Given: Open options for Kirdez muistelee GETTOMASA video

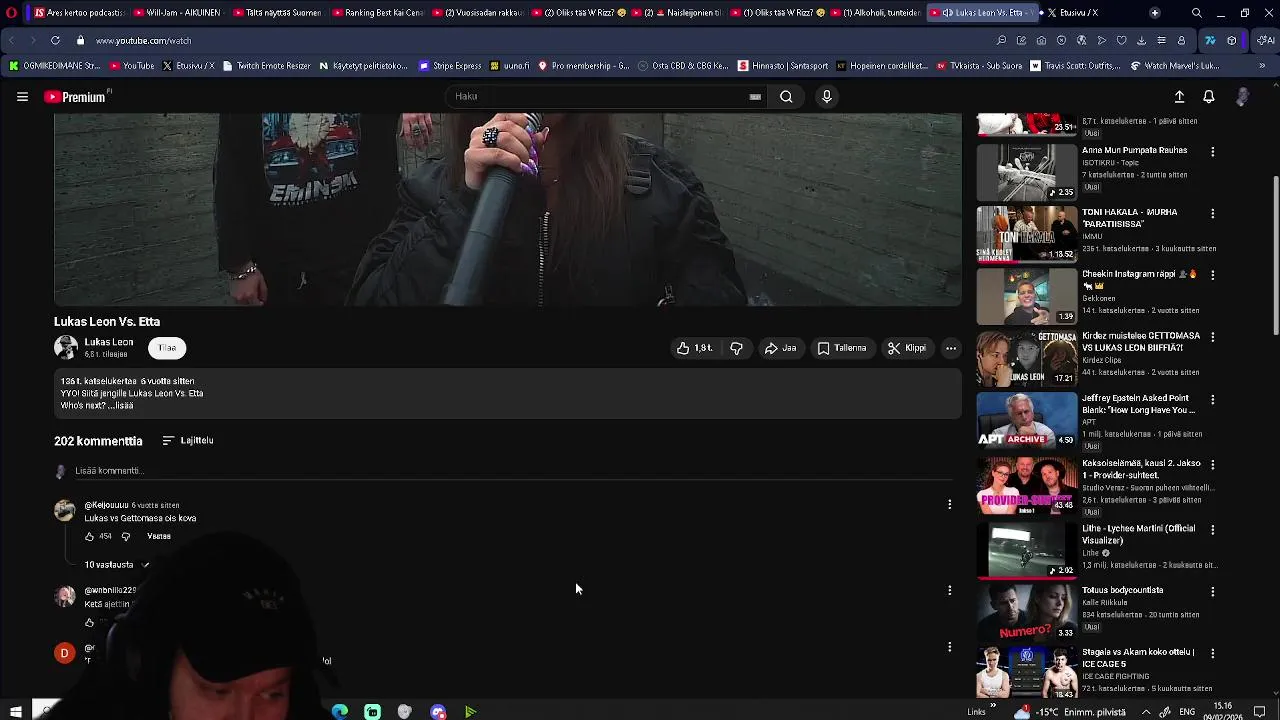Looking at the screenshot, I should (1213, 337).
